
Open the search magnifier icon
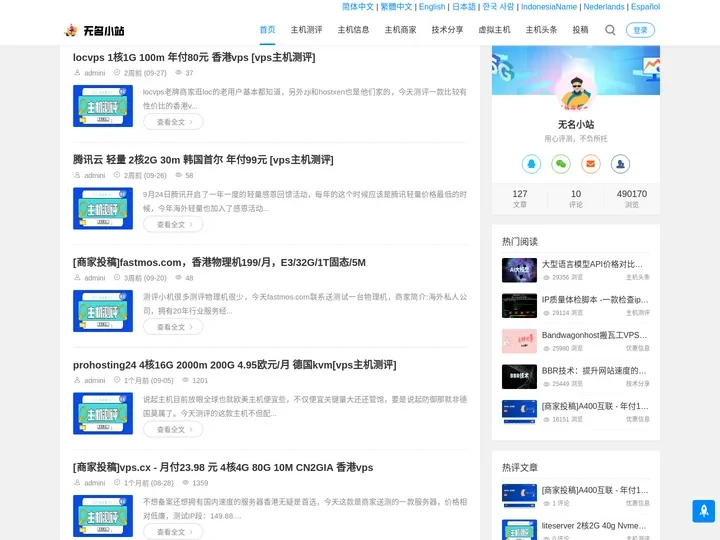coord(610,30)
